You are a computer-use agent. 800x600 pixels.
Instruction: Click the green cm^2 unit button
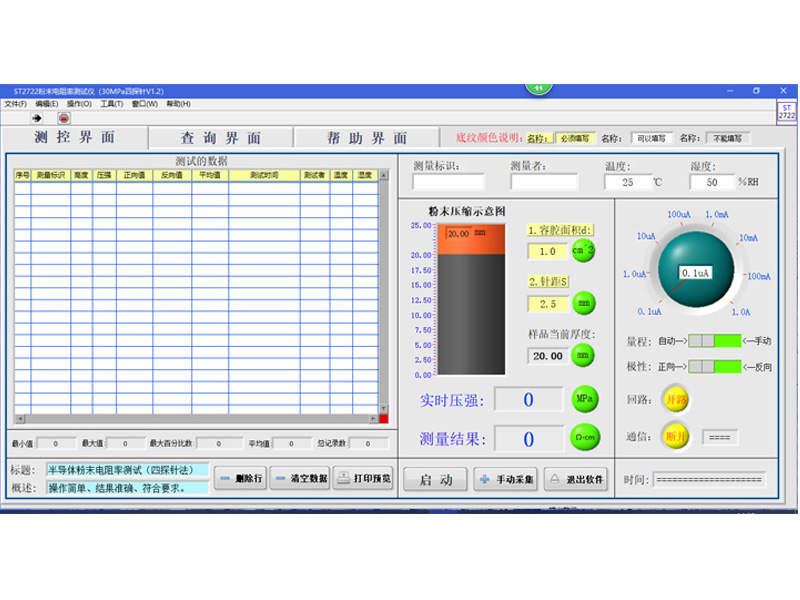(x=583, y=251)
